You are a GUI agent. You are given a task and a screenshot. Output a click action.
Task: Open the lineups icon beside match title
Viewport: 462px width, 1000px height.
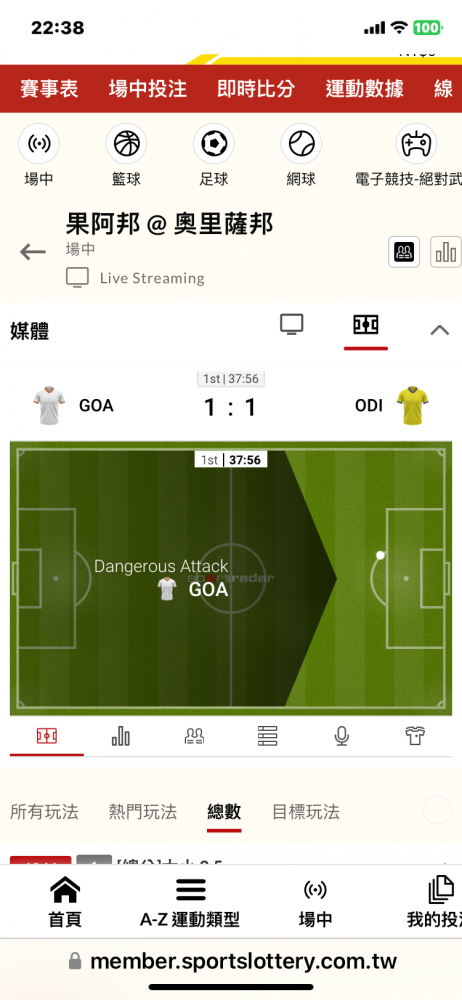[x=404, y=252]
